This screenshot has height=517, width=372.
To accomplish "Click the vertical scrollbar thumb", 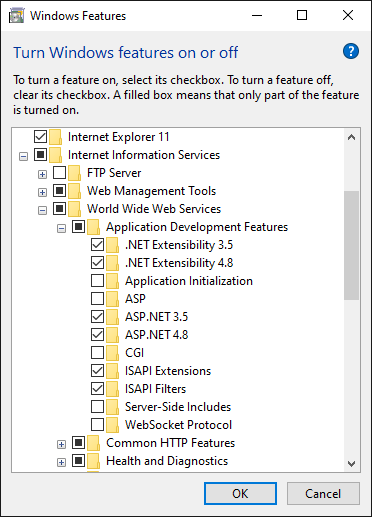I will (351, 245).
